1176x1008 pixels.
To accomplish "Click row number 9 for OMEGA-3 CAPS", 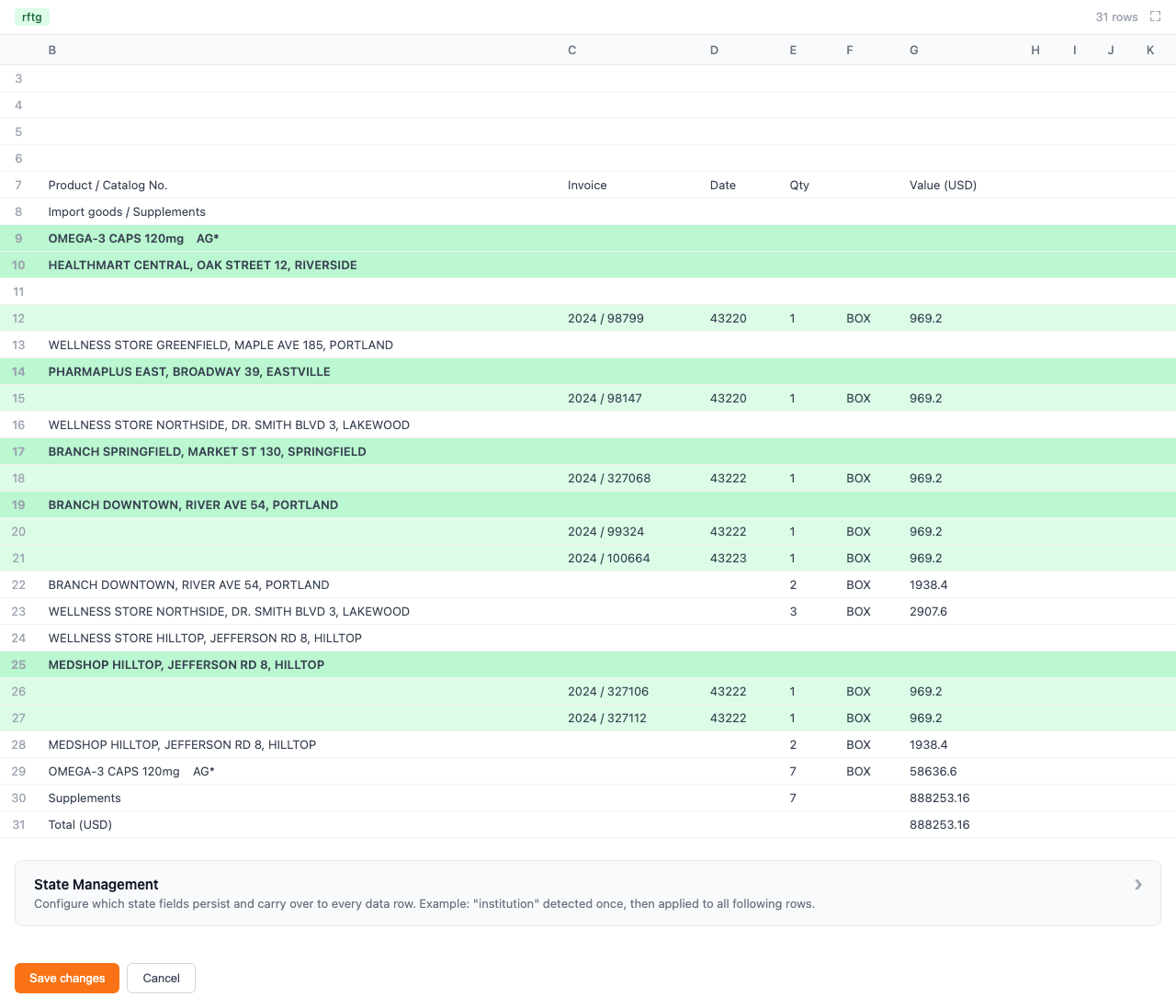I will pos(18,238).
